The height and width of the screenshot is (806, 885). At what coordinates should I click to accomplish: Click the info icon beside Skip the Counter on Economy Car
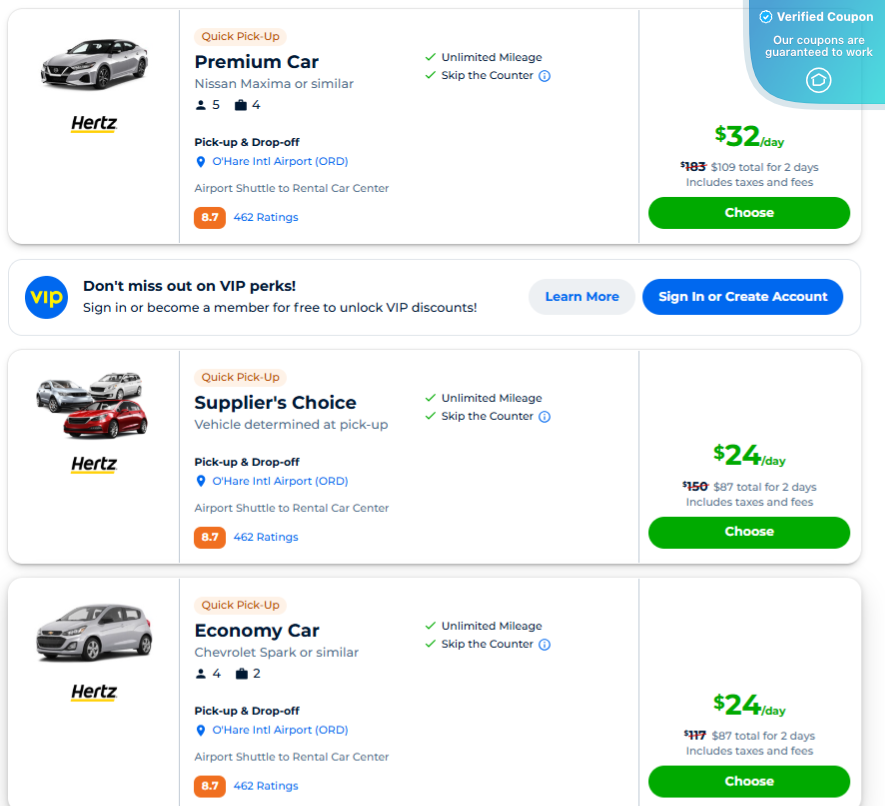[x=544, y=644]
